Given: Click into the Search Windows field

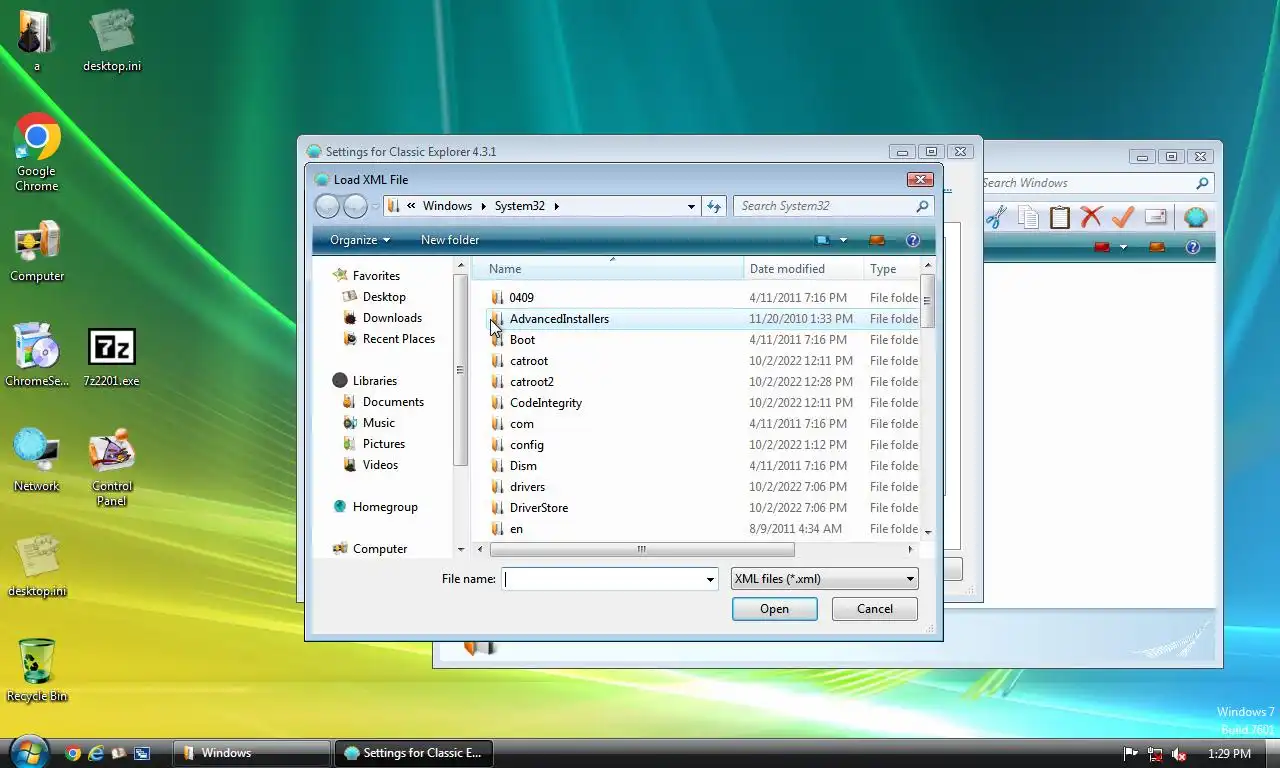Looking at the screenshot, I should click(x=1088, y=183).
